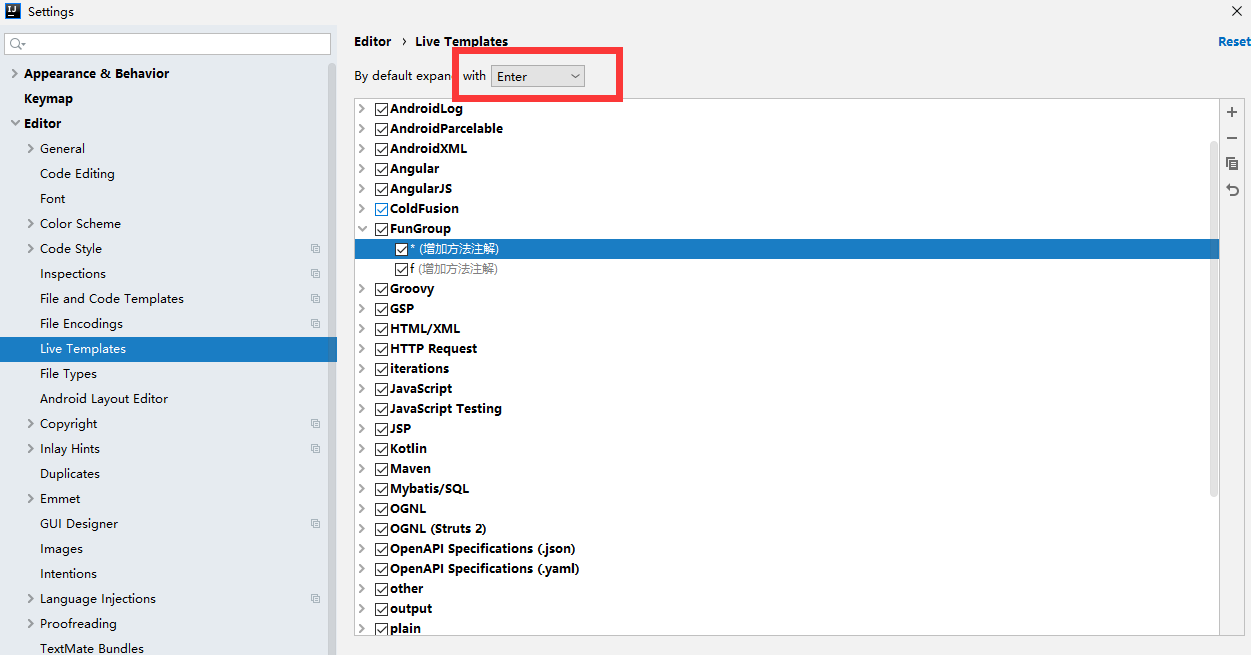Click the project-level icon beside Inspections
The height and width of the screenshot is (655, 1251).
pyautogui.click(x=315, y=274)
